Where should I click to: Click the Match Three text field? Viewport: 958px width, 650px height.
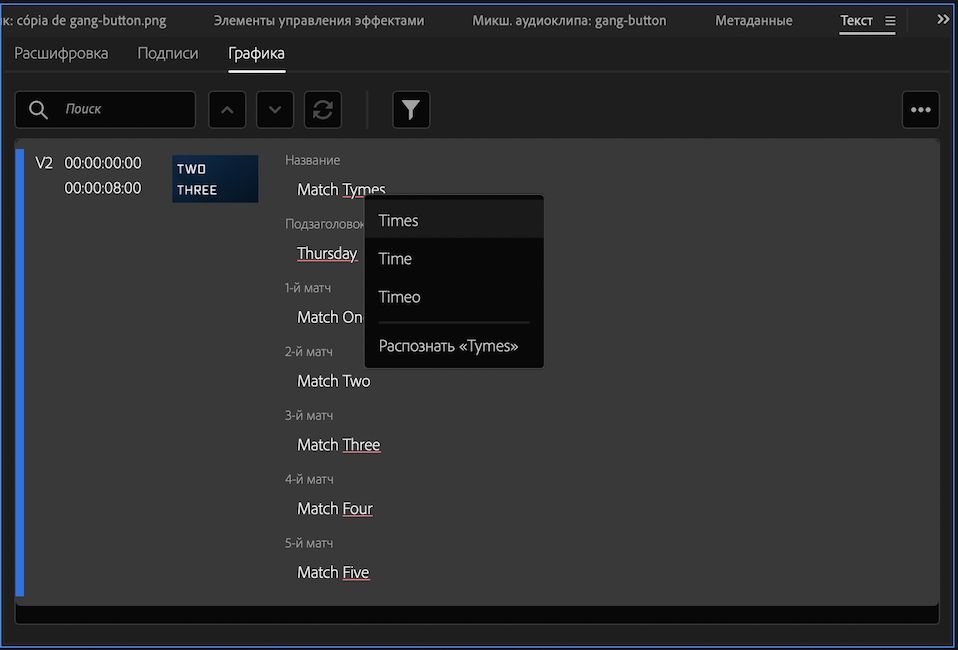pyautogui.click(x=338, y=445)
